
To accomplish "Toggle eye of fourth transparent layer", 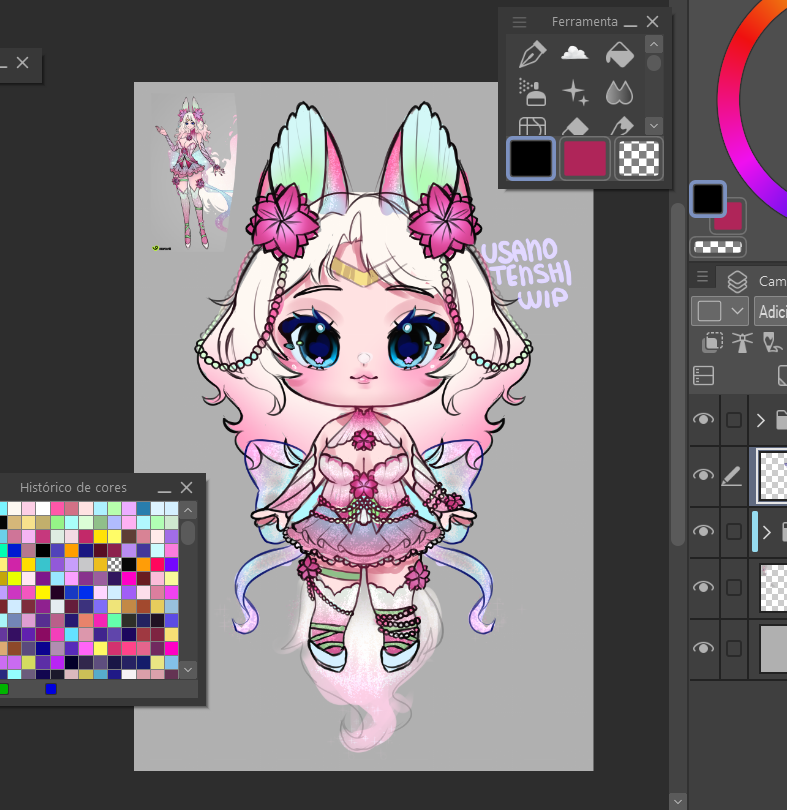I will click(703, 587).
